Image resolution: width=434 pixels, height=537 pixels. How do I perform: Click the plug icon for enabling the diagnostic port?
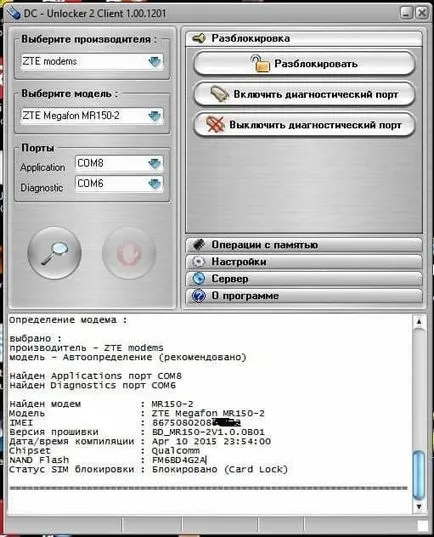219,94
